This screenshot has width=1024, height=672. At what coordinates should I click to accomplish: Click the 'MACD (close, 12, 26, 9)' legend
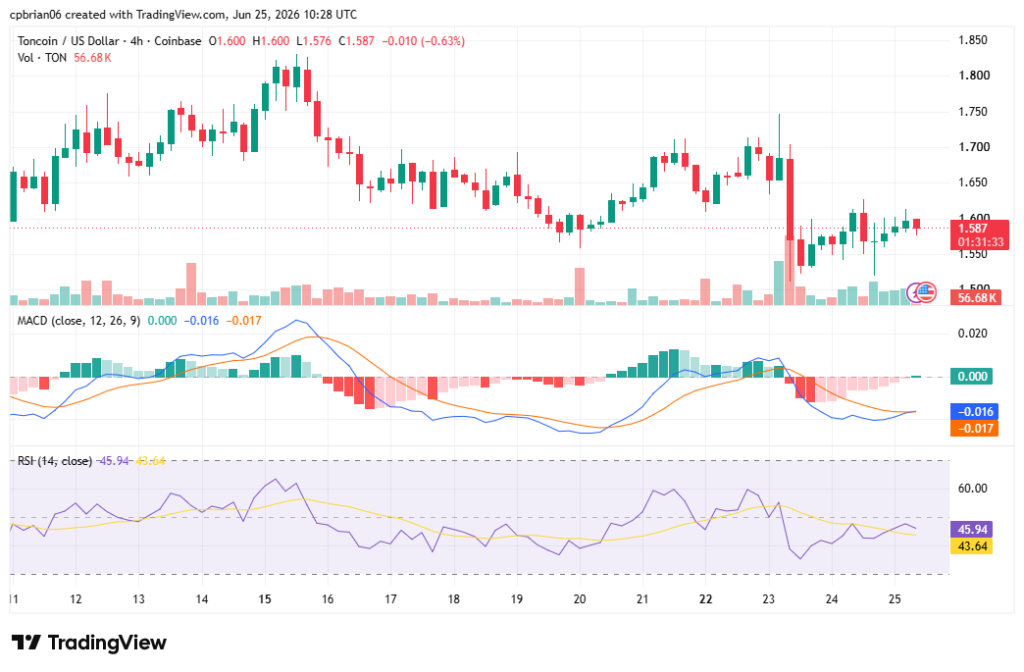78,321
